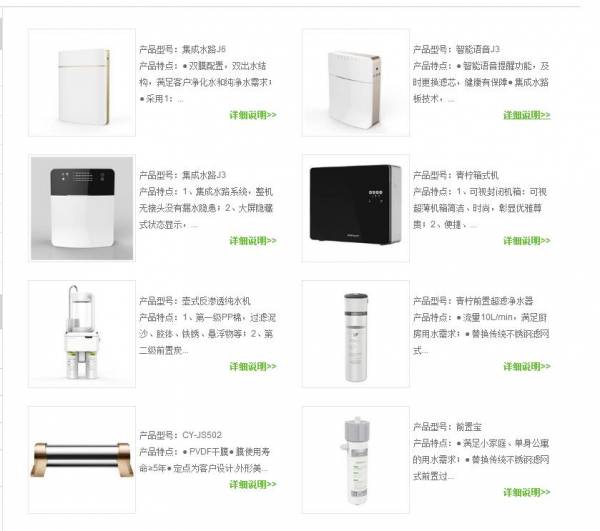Select the black 青柠箱式机 product image

point(355,208)
